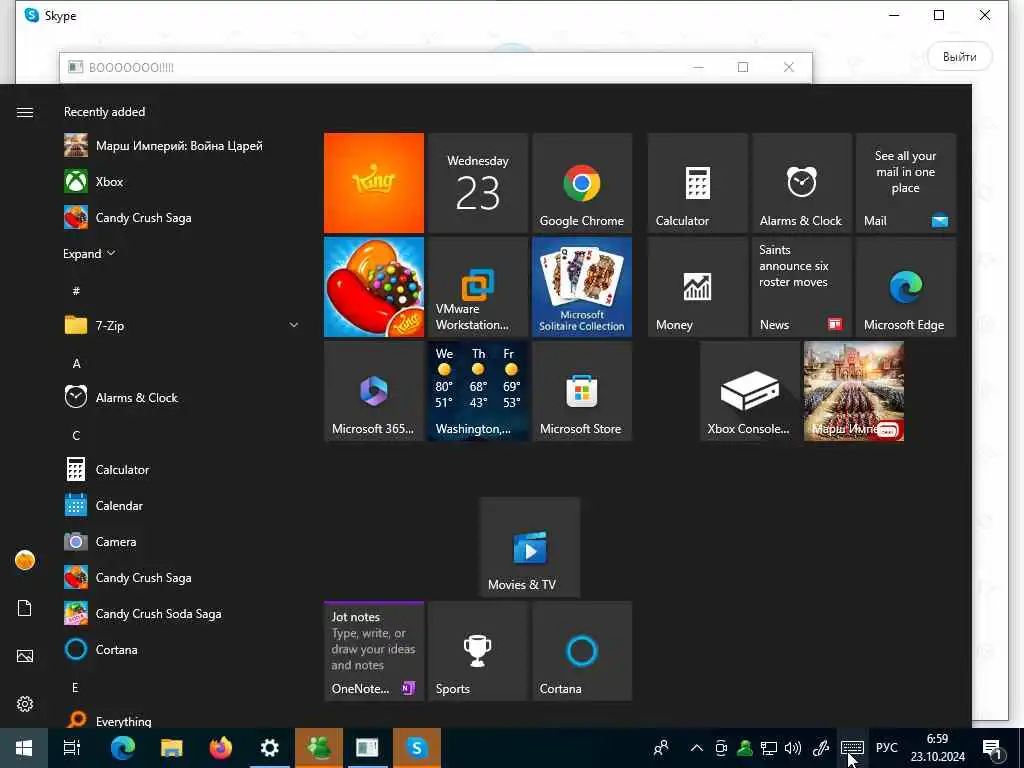Open Microsoft Store tile
Viewport: 1024px width, 768px height.
point(582,391)
